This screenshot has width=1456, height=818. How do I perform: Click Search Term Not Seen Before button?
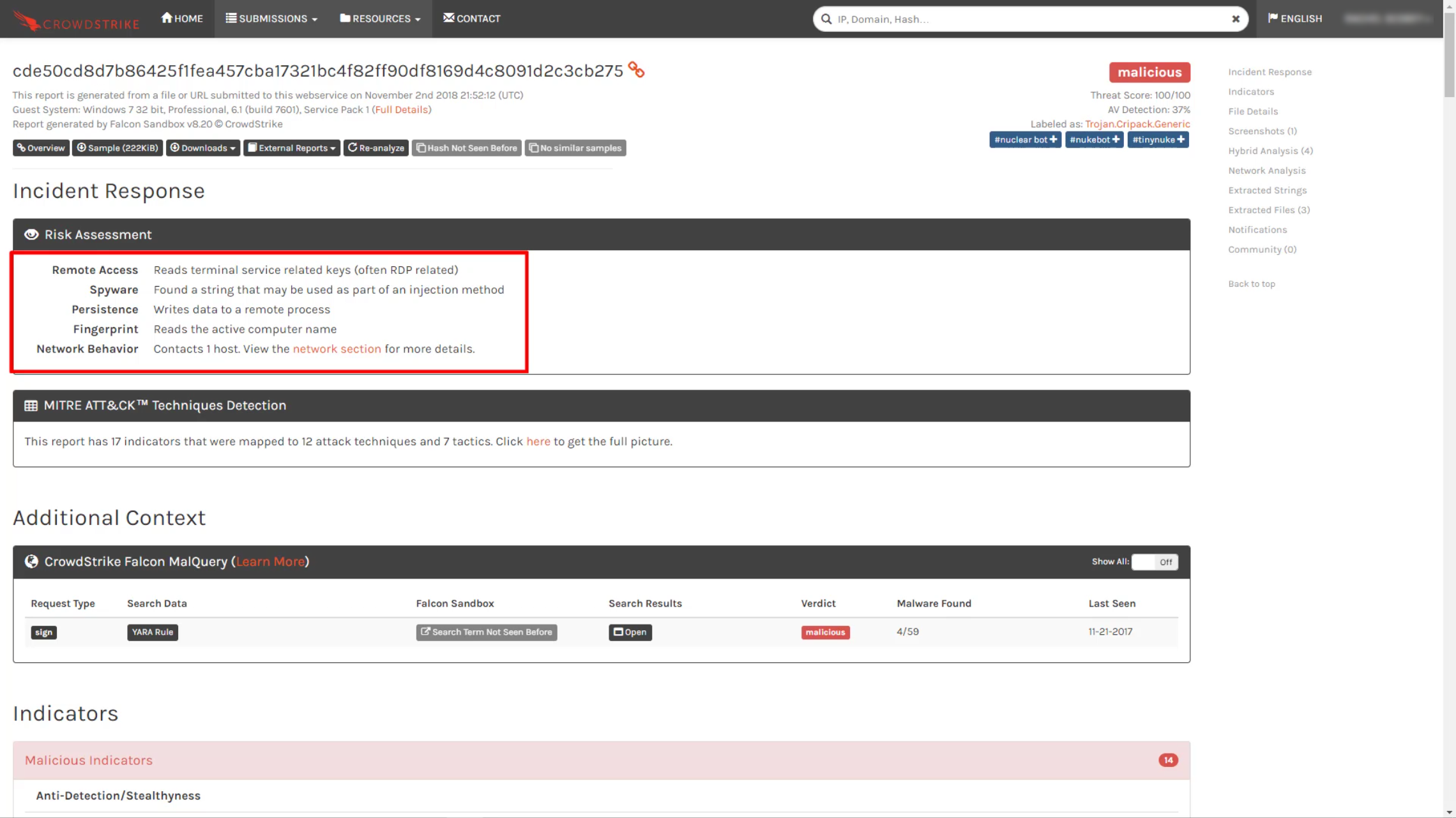click(487, 632)
